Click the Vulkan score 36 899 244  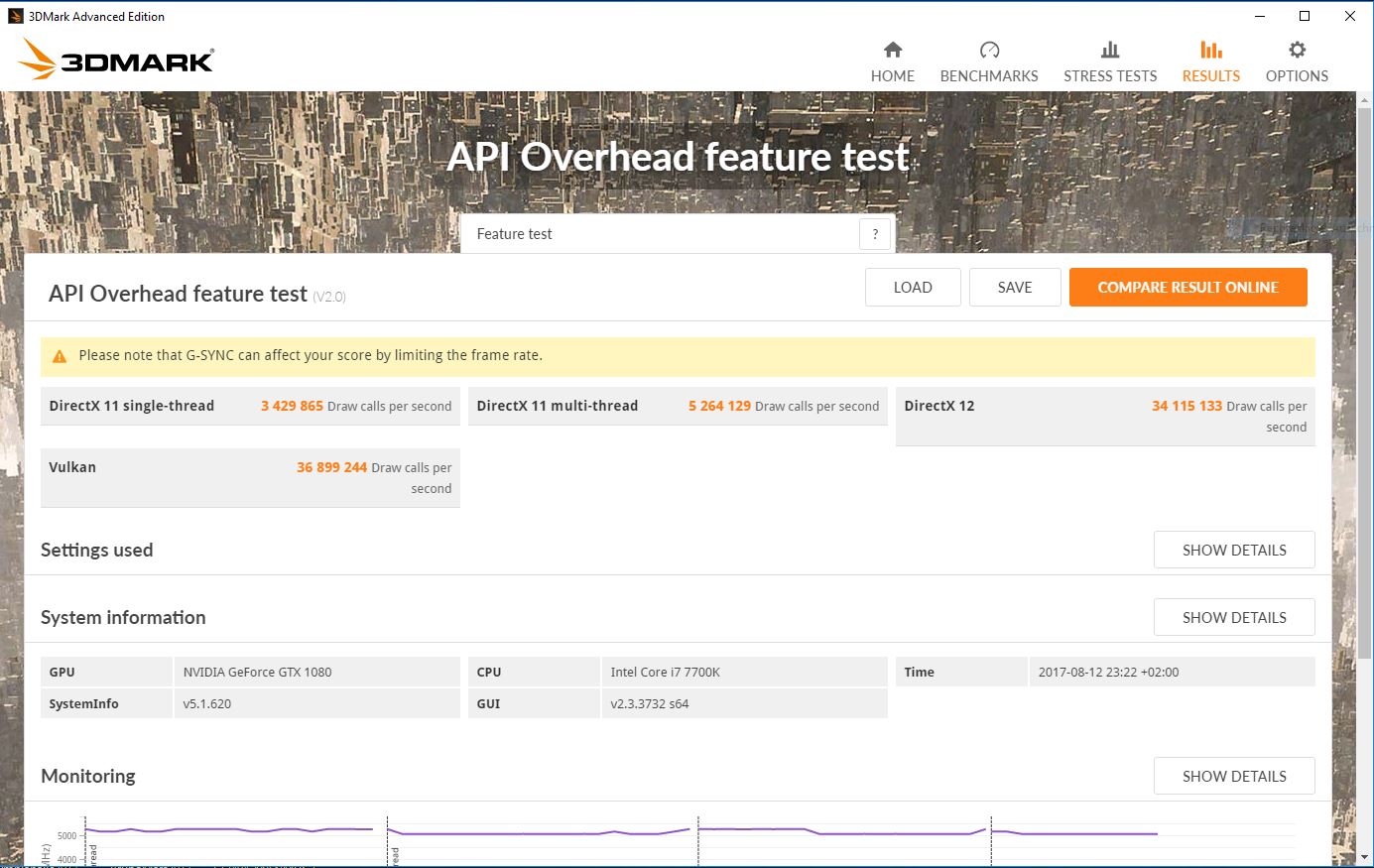coord(331,467)
